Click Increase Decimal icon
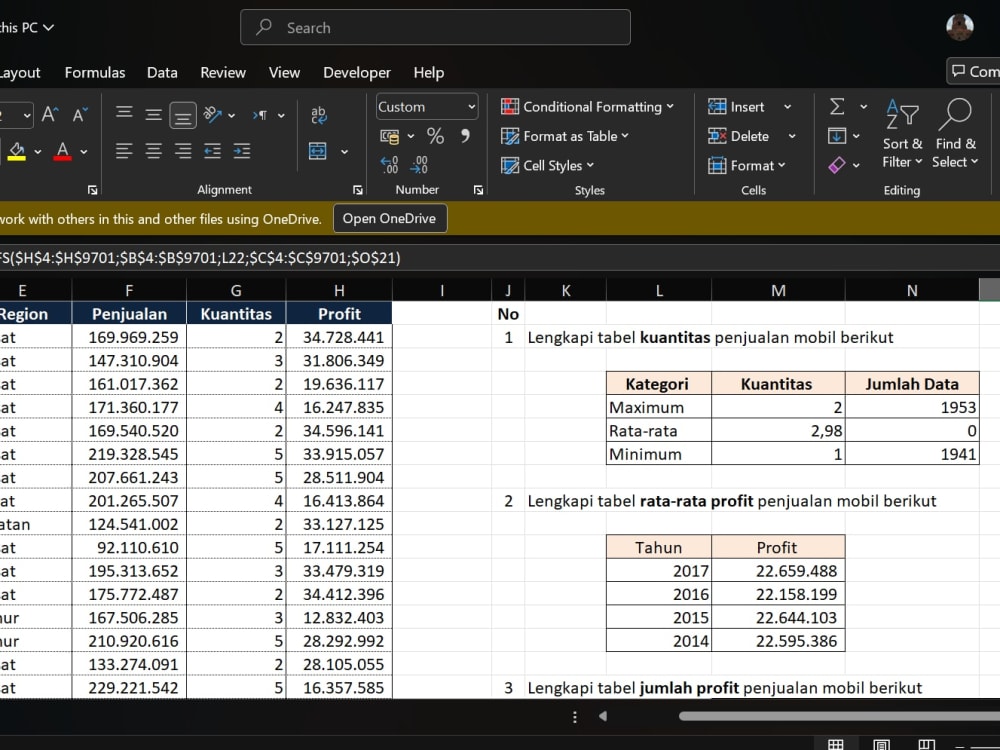1000x750 pixels. click(389, 165)
